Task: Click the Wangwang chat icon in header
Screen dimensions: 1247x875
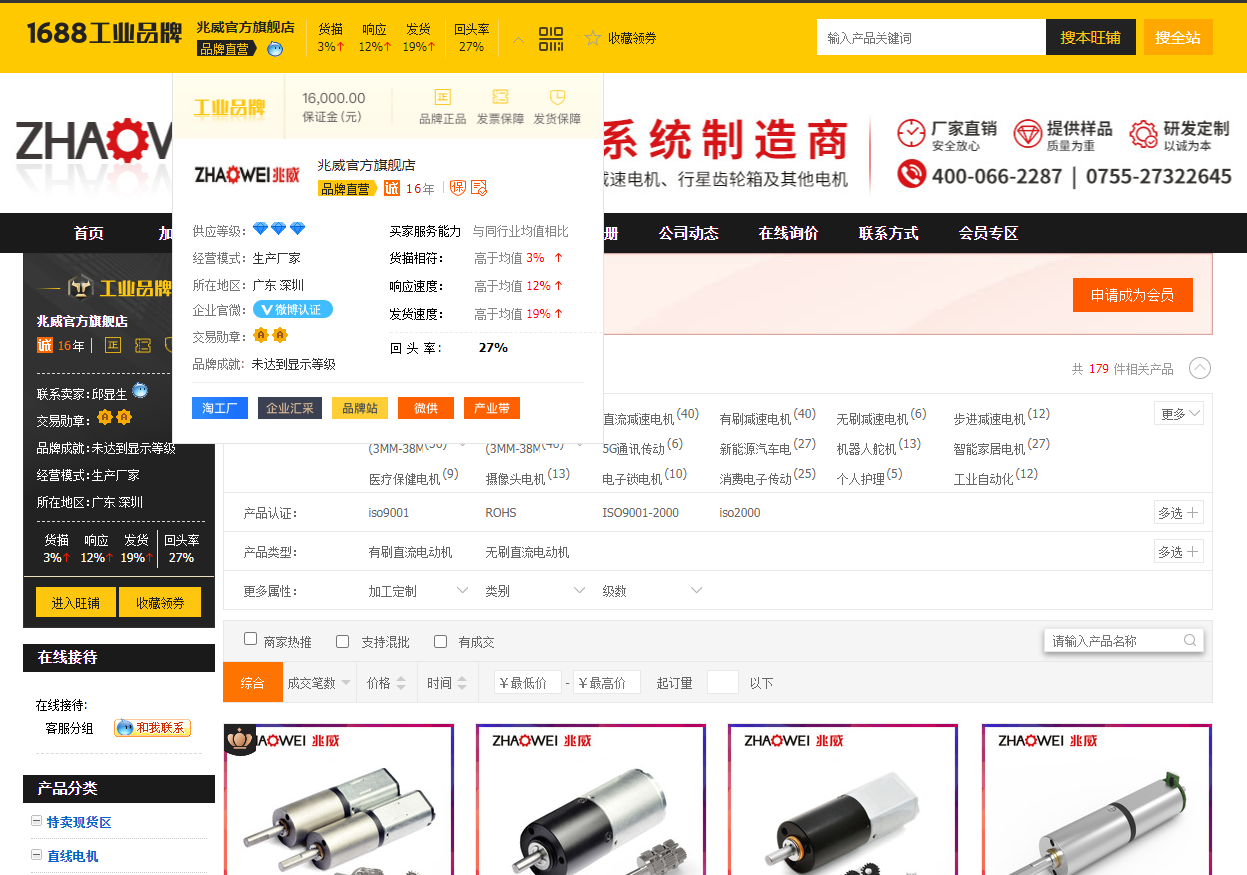Action: pyautogui.click(x=275, y=48)
